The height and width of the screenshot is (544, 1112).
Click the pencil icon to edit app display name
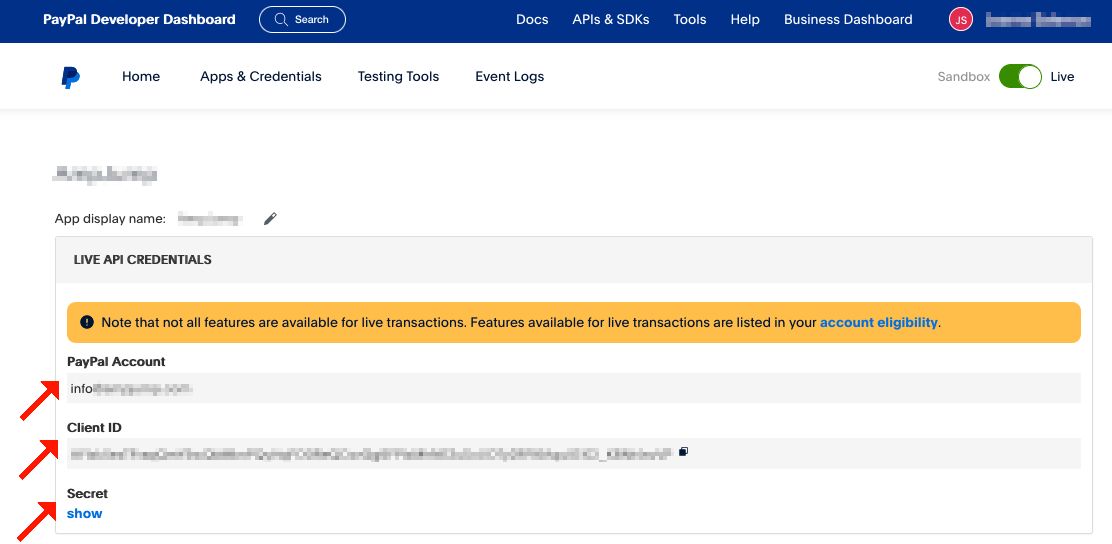[269, 219]
